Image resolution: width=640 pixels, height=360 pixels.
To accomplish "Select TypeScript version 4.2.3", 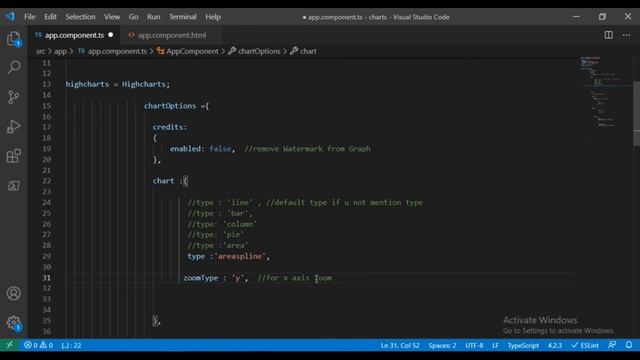I will [555, 345].
